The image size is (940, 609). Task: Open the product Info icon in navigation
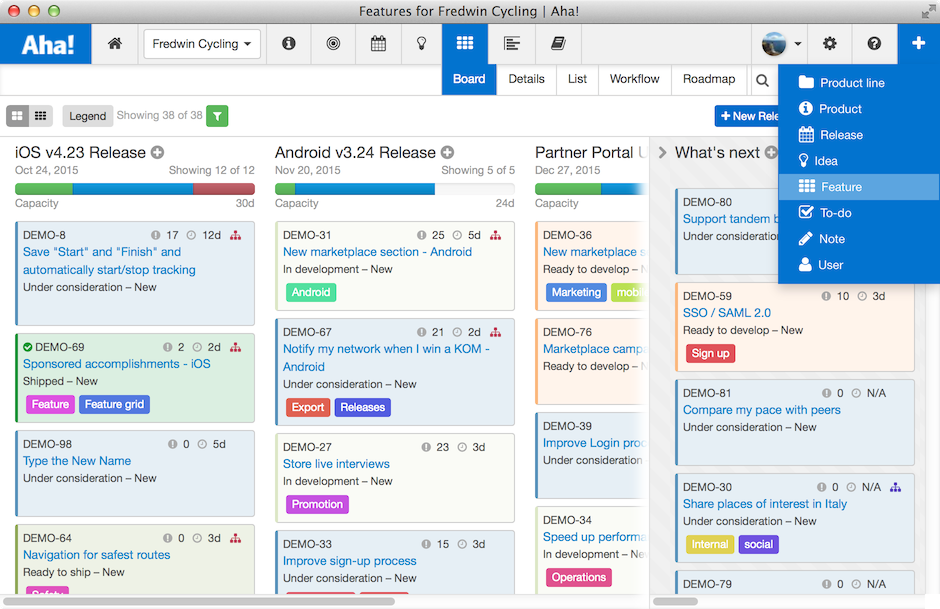pyautogui.click(x=288, y=43)
